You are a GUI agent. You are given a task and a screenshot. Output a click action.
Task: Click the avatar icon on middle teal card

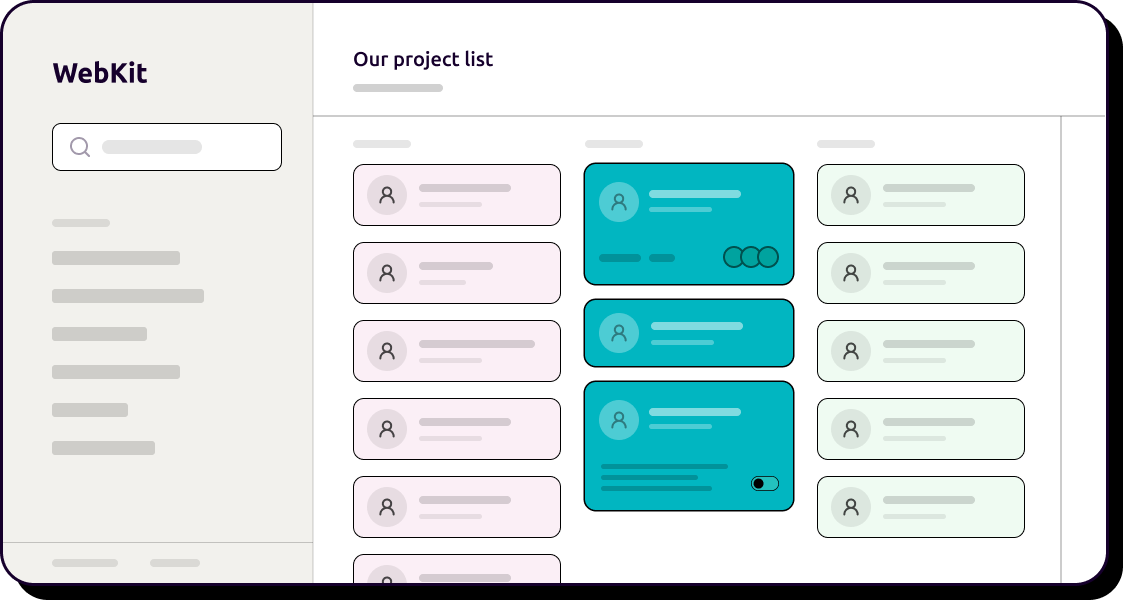point(619,333)
